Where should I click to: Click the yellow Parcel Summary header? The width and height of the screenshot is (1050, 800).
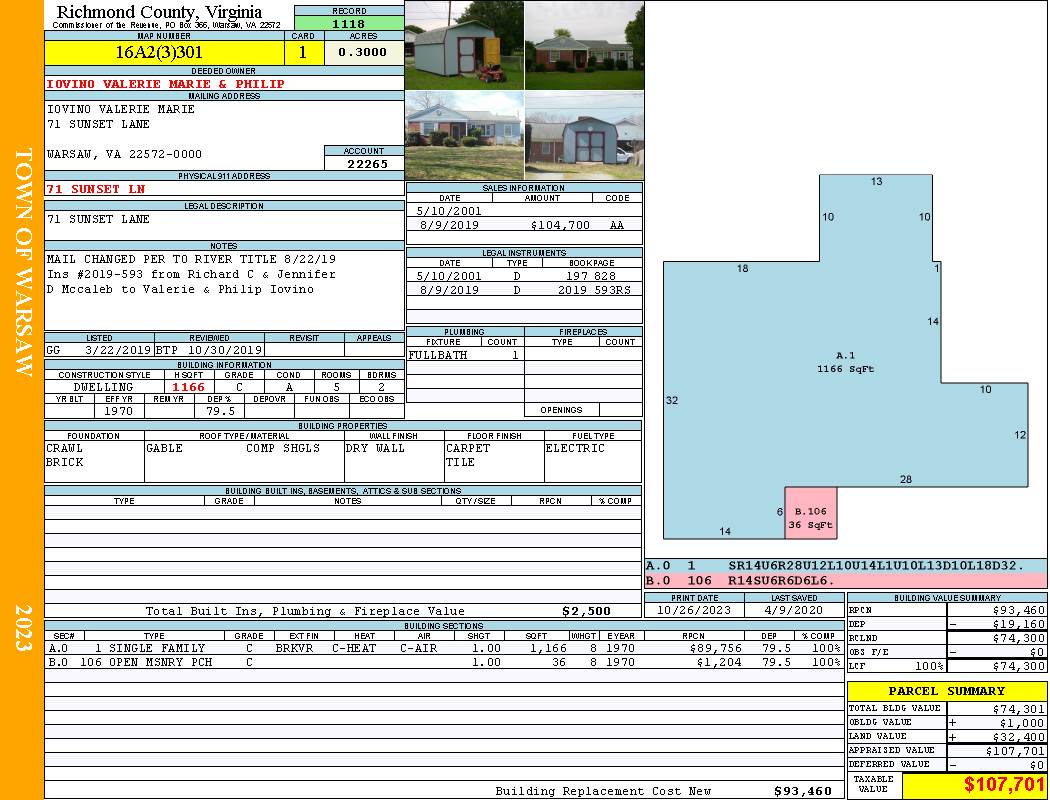[x=946, y=691]
